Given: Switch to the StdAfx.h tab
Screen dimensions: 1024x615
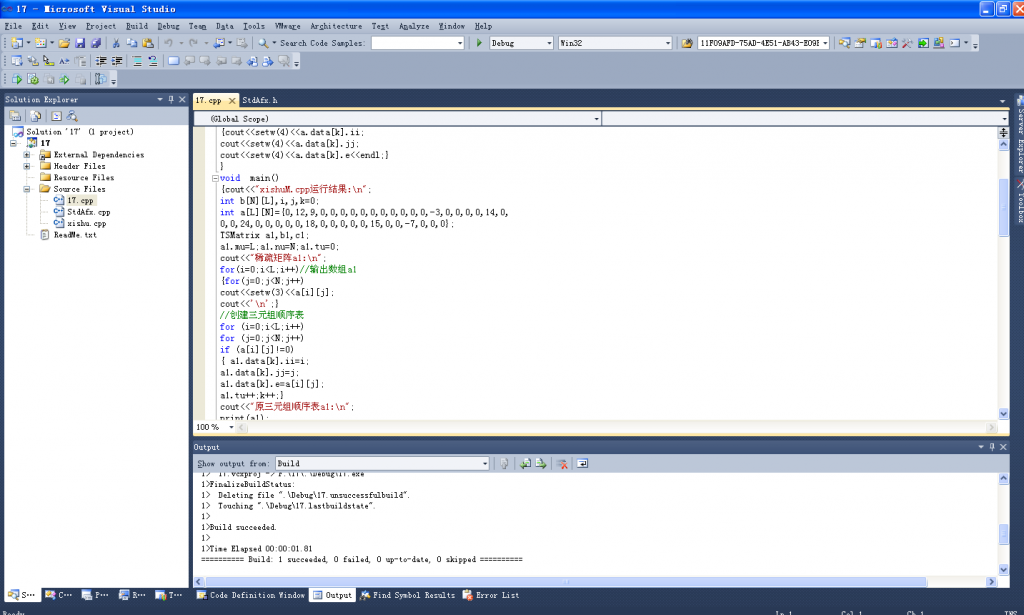Looking at the screenshot, I should pos(260,100).
